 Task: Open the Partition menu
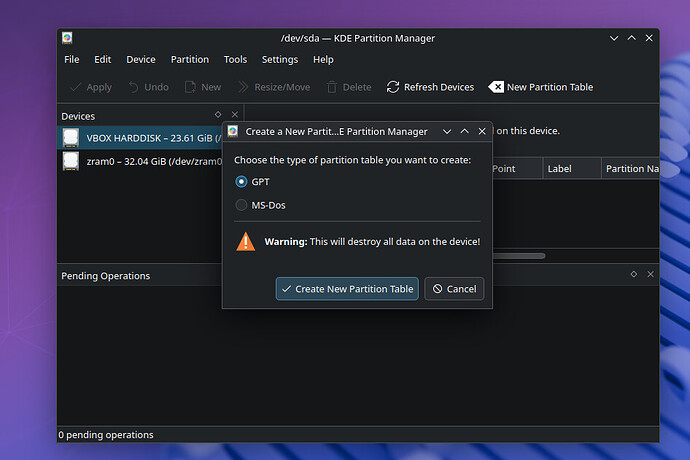[x=190, y=59]
